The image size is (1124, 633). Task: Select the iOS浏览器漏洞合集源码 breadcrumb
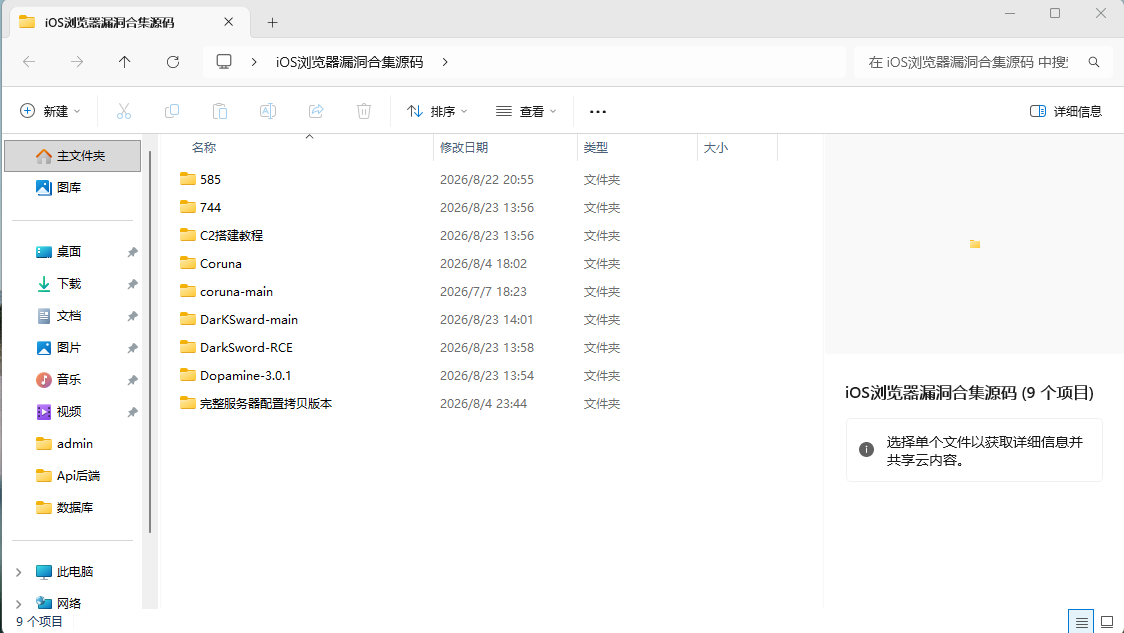pyautogui.click(x=349, y=62)
